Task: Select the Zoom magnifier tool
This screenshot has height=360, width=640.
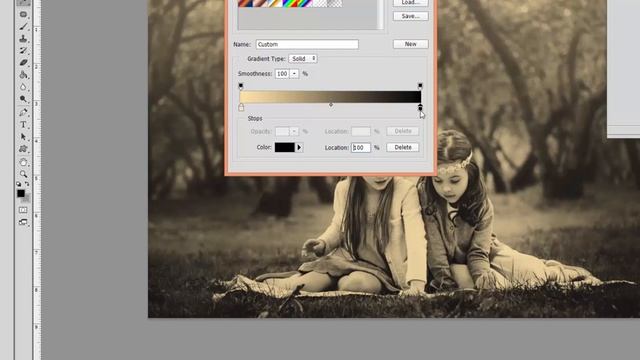Action: coord(23,174)
